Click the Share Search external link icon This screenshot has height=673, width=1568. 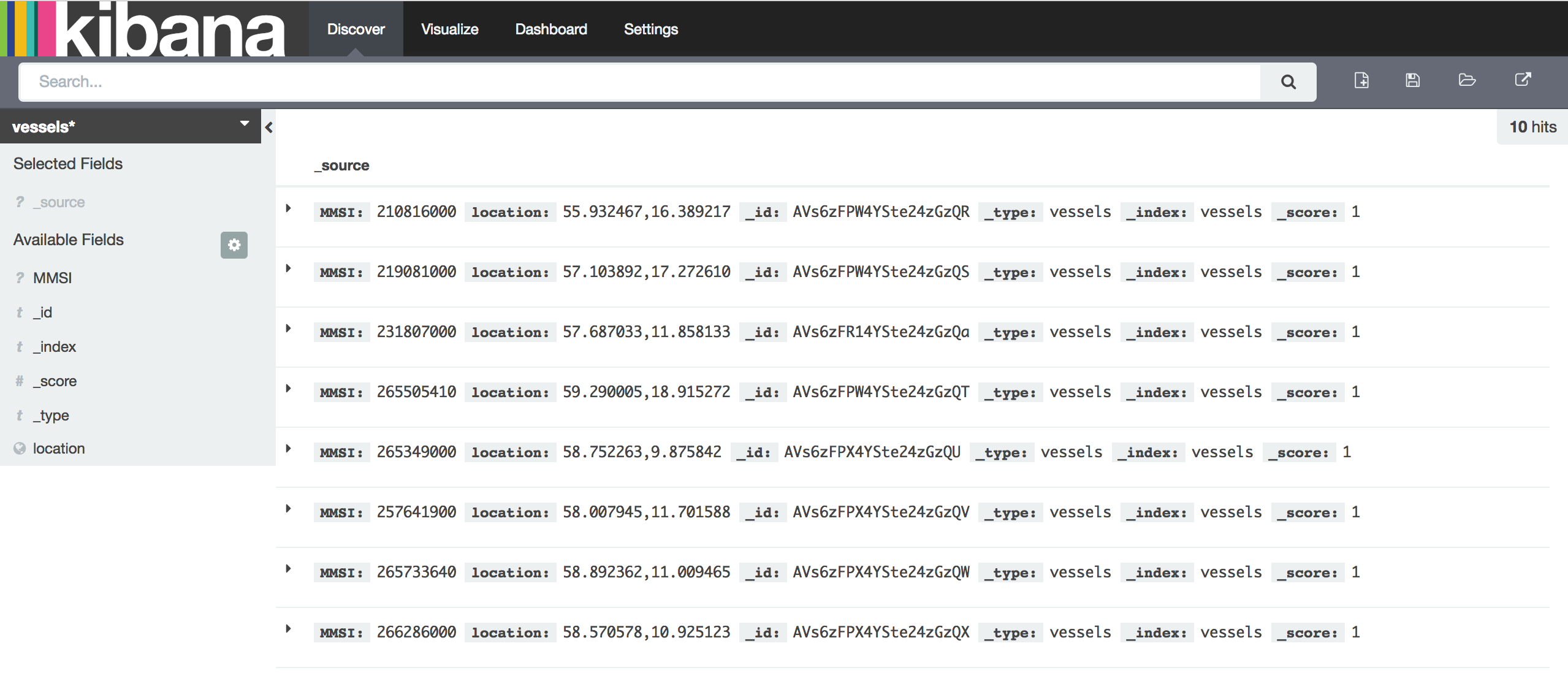click(x=1523, y=80)
